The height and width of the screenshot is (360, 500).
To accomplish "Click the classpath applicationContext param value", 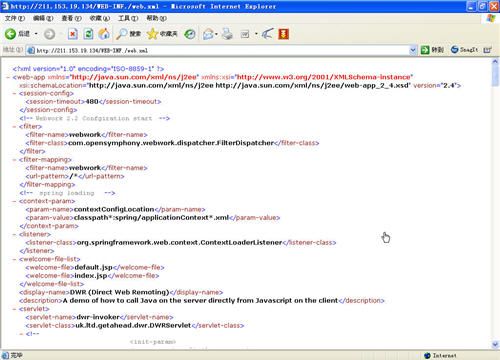I will pos(151,218).
